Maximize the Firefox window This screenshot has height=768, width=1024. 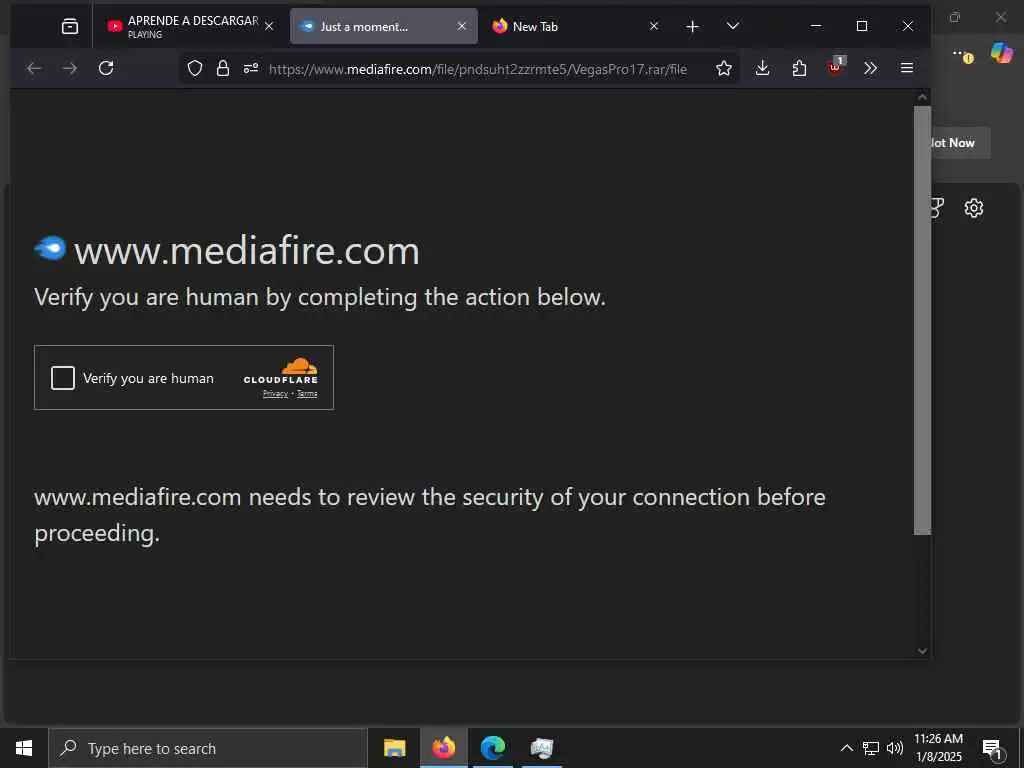[x=862, y=26]
